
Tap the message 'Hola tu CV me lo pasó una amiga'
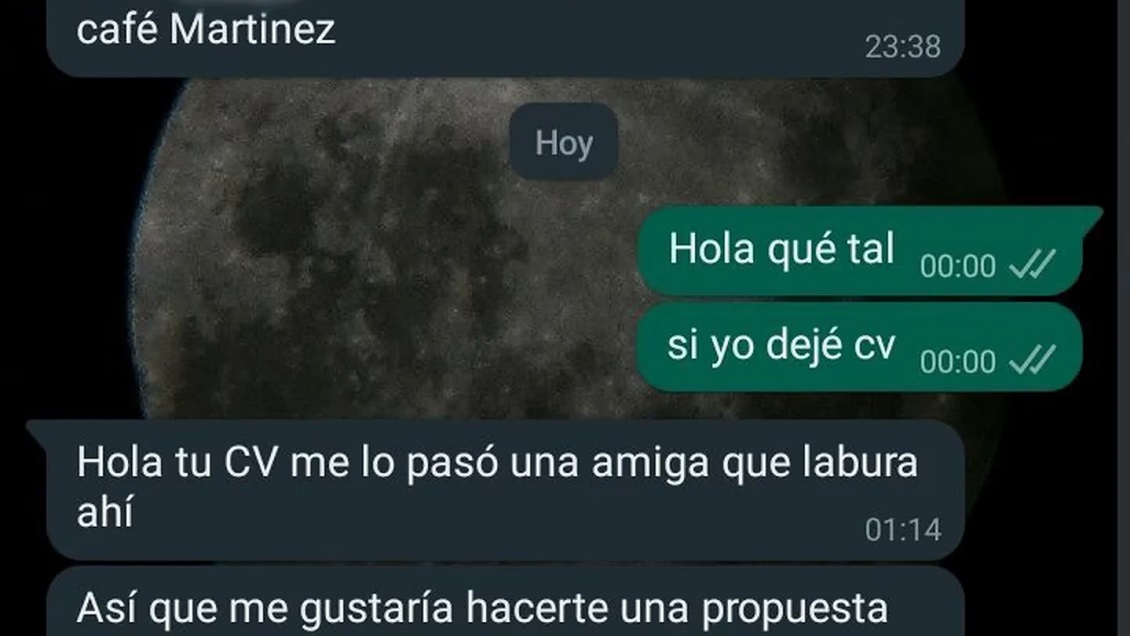505,490
